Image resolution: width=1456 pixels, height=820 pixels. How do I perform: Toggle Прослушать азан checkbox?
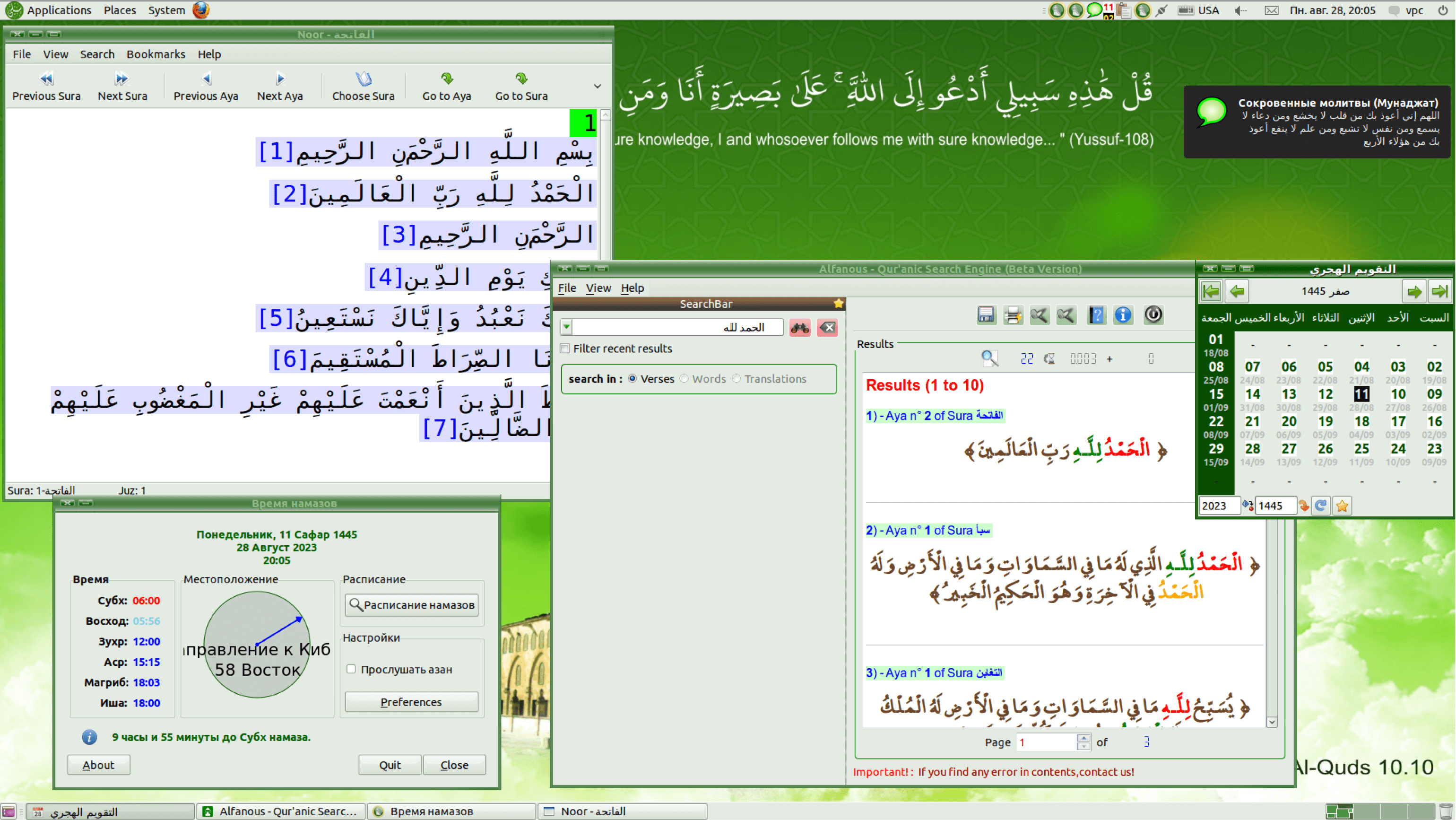(351, 669)
